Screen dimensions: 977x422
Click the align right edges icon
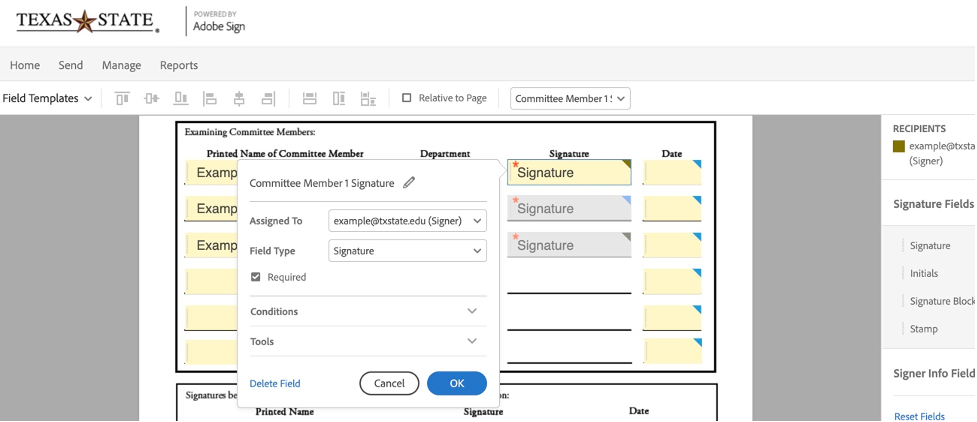[268, 98]
